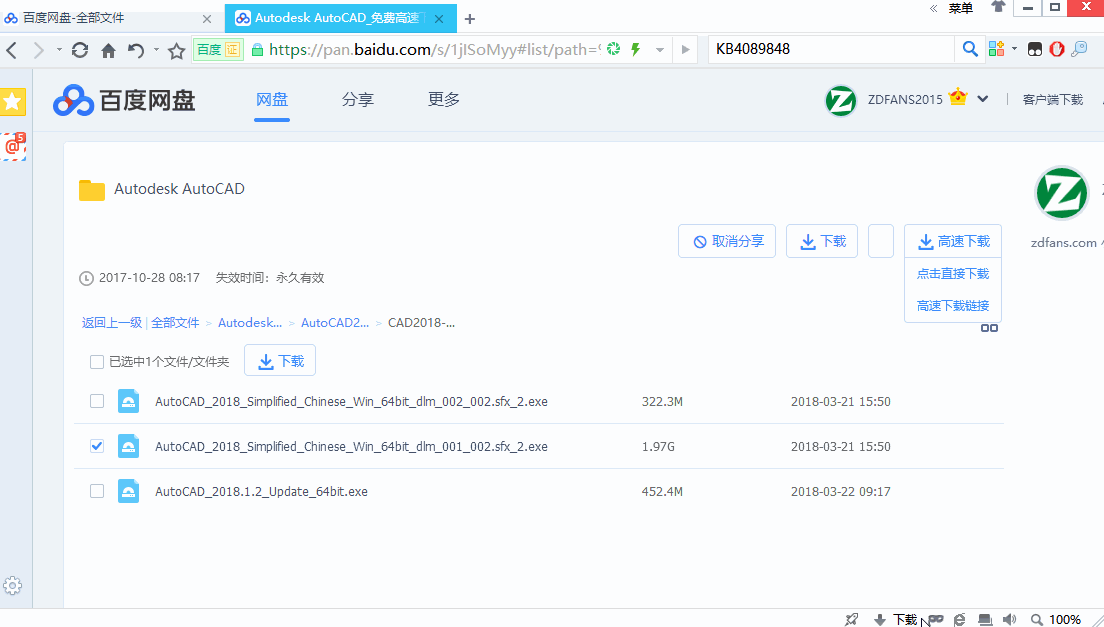This screenshot has height=627, width=1104.
Task: Click the volume speaker icon in status bar
Action: click(1010, 619)
